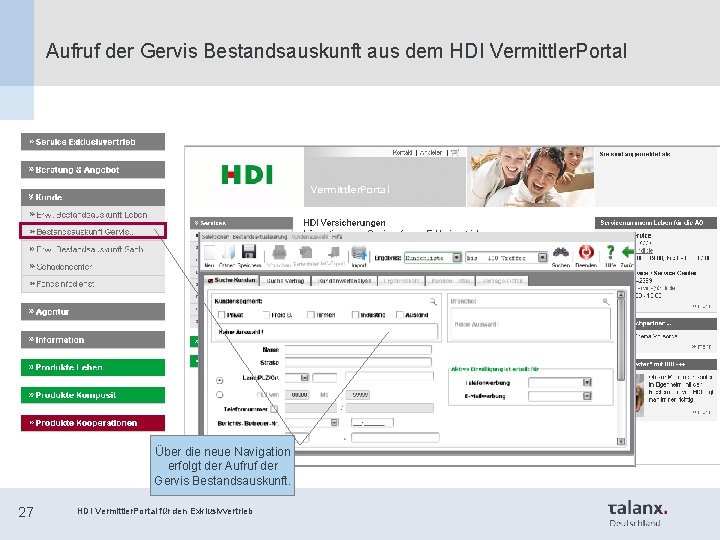Image resolution: width=720 pixels, height=540 pixels.
Task: Select the PLZ von radio button
Action: (219, 394)
